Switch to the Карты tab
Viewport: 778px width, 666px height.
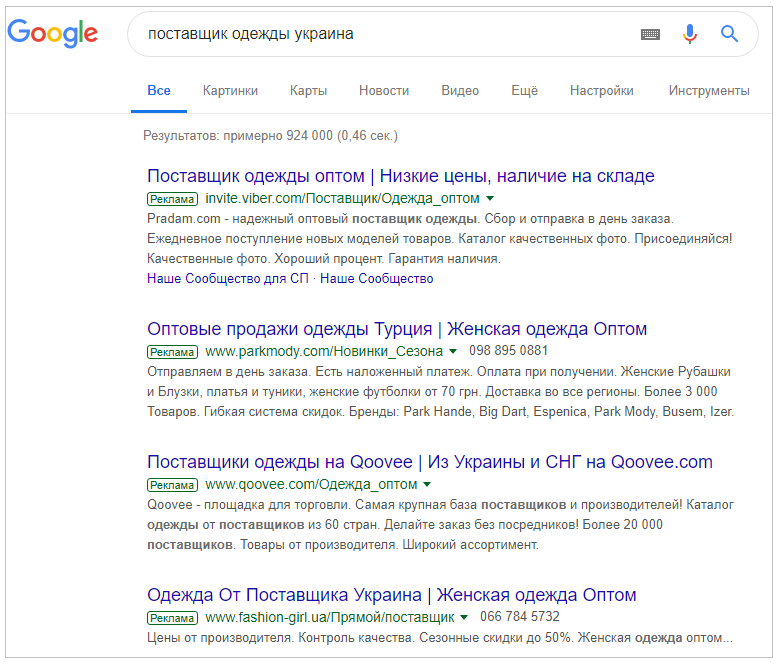coord(309,91)
